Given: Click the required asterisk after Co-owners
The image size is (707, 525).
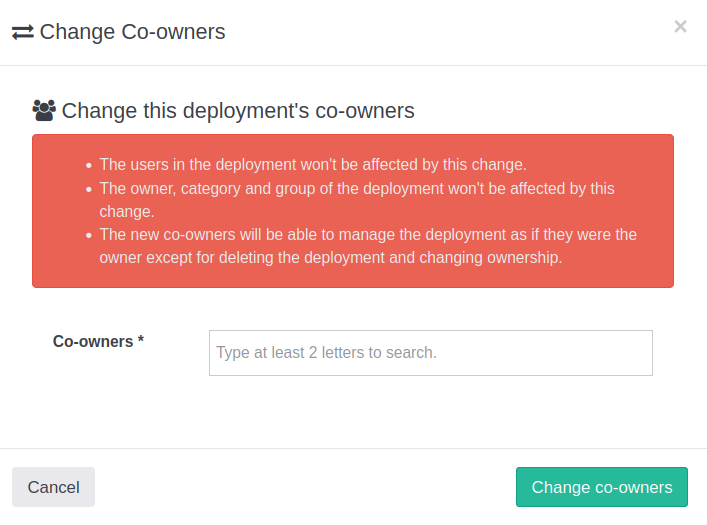Looking at the screenshot, I should point(141,341).
